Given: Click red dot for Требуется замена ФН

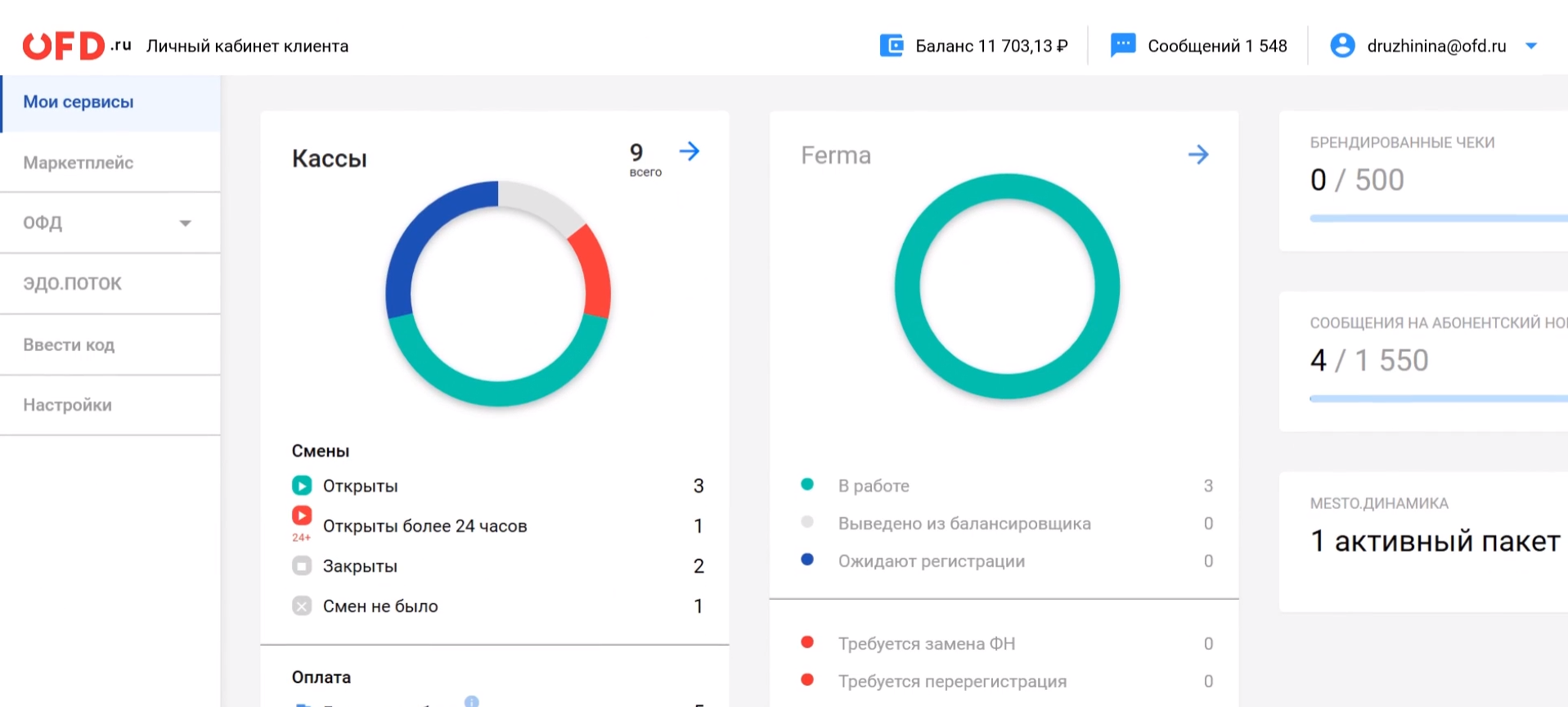Looking at the screenshot, I should pyautogui.click(x=807, y=642).
